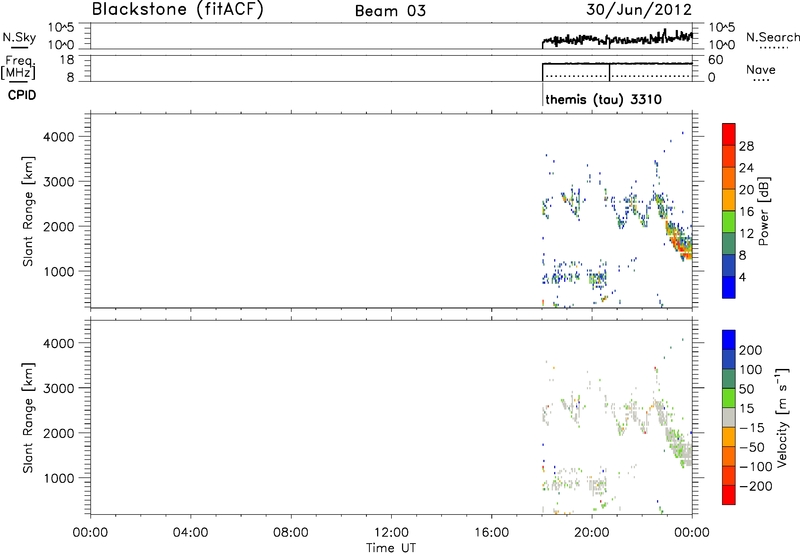Click the intense red-orange backscatter cluster in power panel
Viewport: 800px width, 554px height.
681,243
